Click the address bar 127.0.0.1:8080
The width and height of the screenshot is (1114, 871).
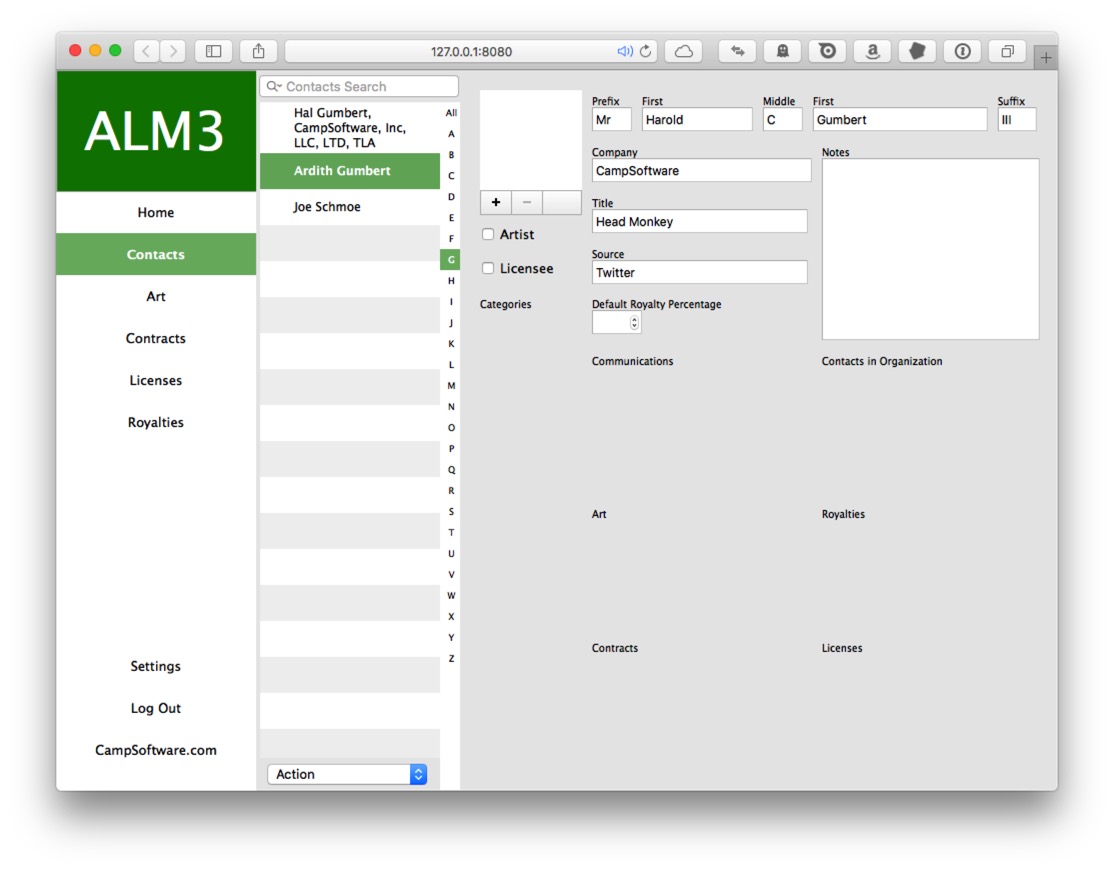point(471,51)
